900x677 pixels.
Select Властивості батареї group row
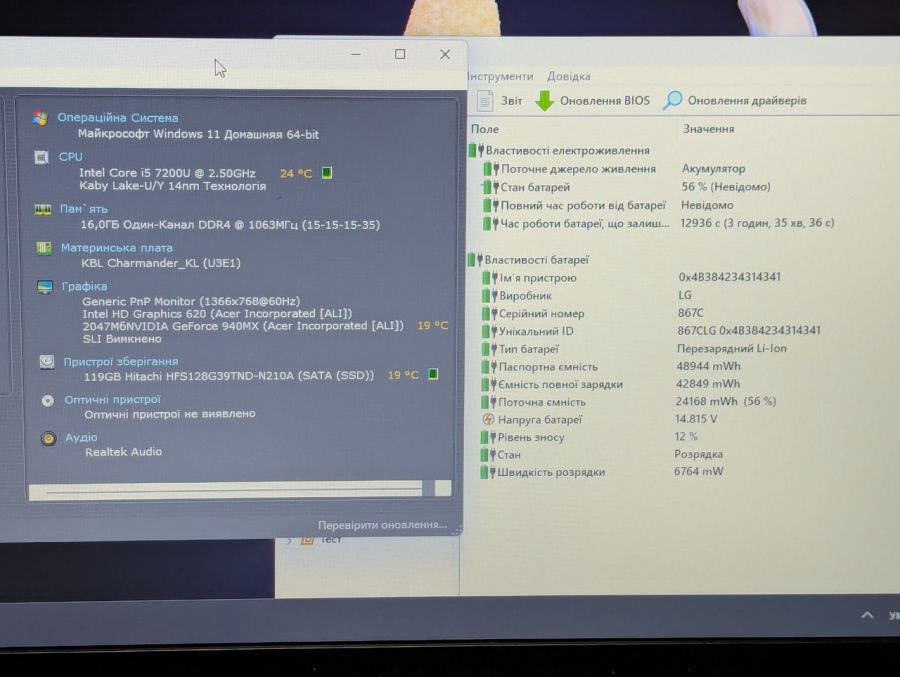point(529,260)
